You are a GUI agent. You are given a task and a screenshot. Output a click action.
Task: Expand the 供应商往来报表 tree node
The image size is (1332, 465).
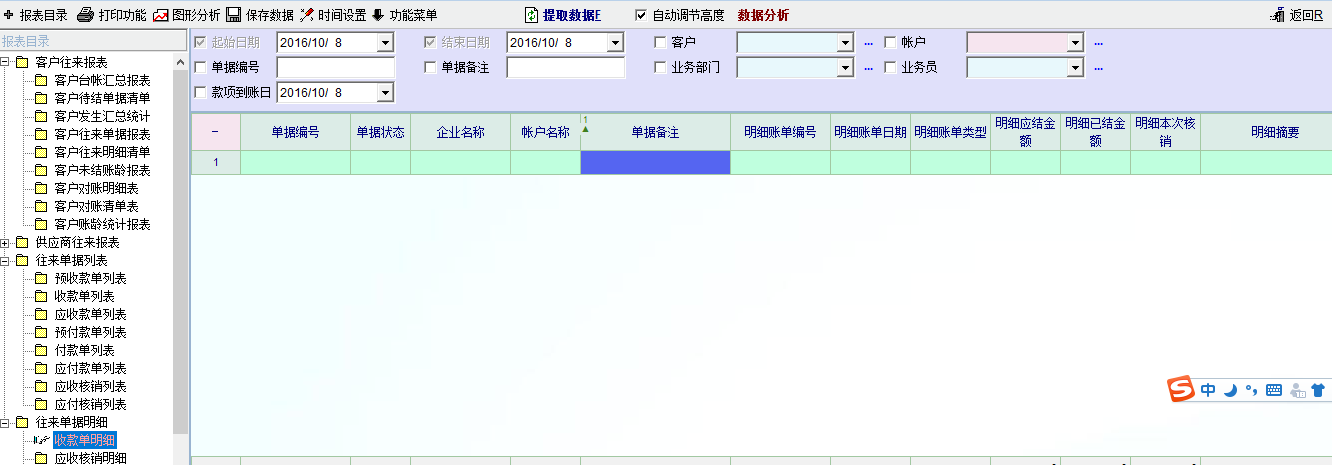point(6,242)
